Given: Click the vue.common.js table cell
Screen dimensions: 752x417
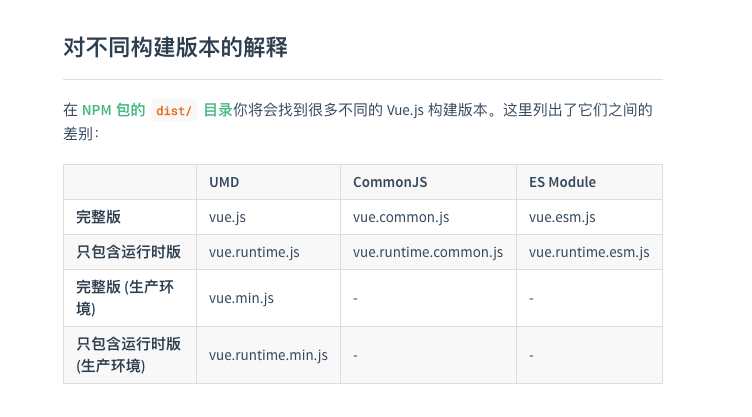Looking at the screenshot, I should pyautogui.click(x=428, y=217).
